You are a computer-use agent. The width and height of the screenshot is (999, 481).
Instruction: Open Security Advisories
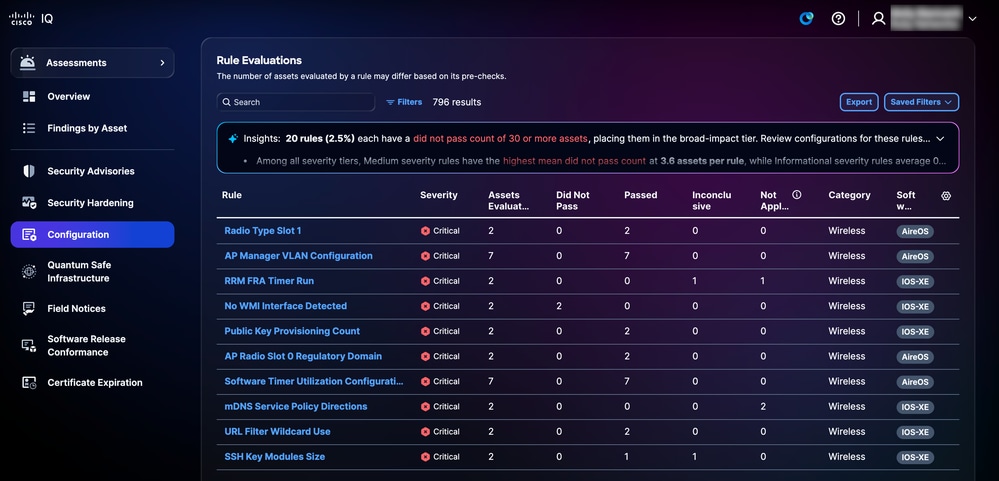(91, 171)
